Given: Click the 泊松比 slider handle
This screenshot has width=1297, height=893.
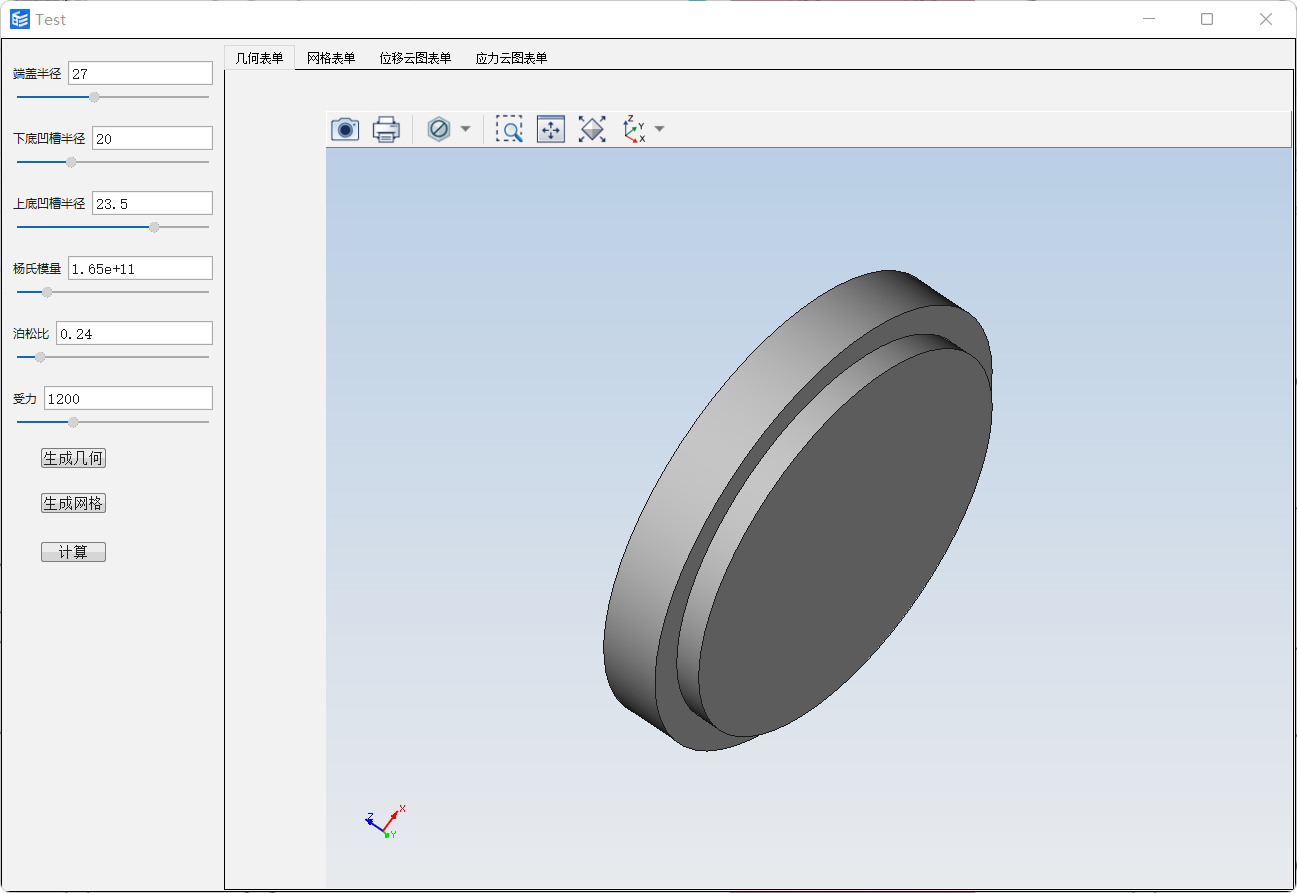Looking at the screenshot, I should point(40,357).
